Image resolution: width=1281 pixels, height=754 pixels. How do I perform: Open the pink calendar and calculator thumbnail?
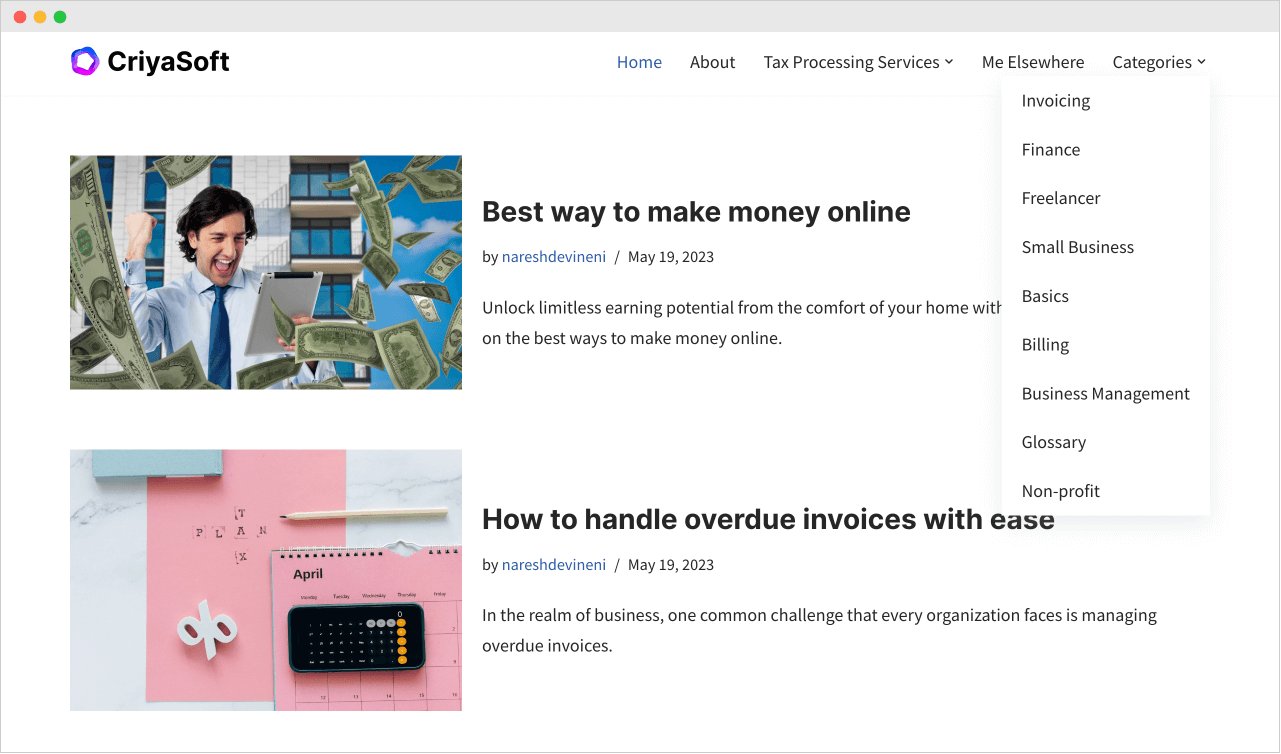[x=266, y=580]
